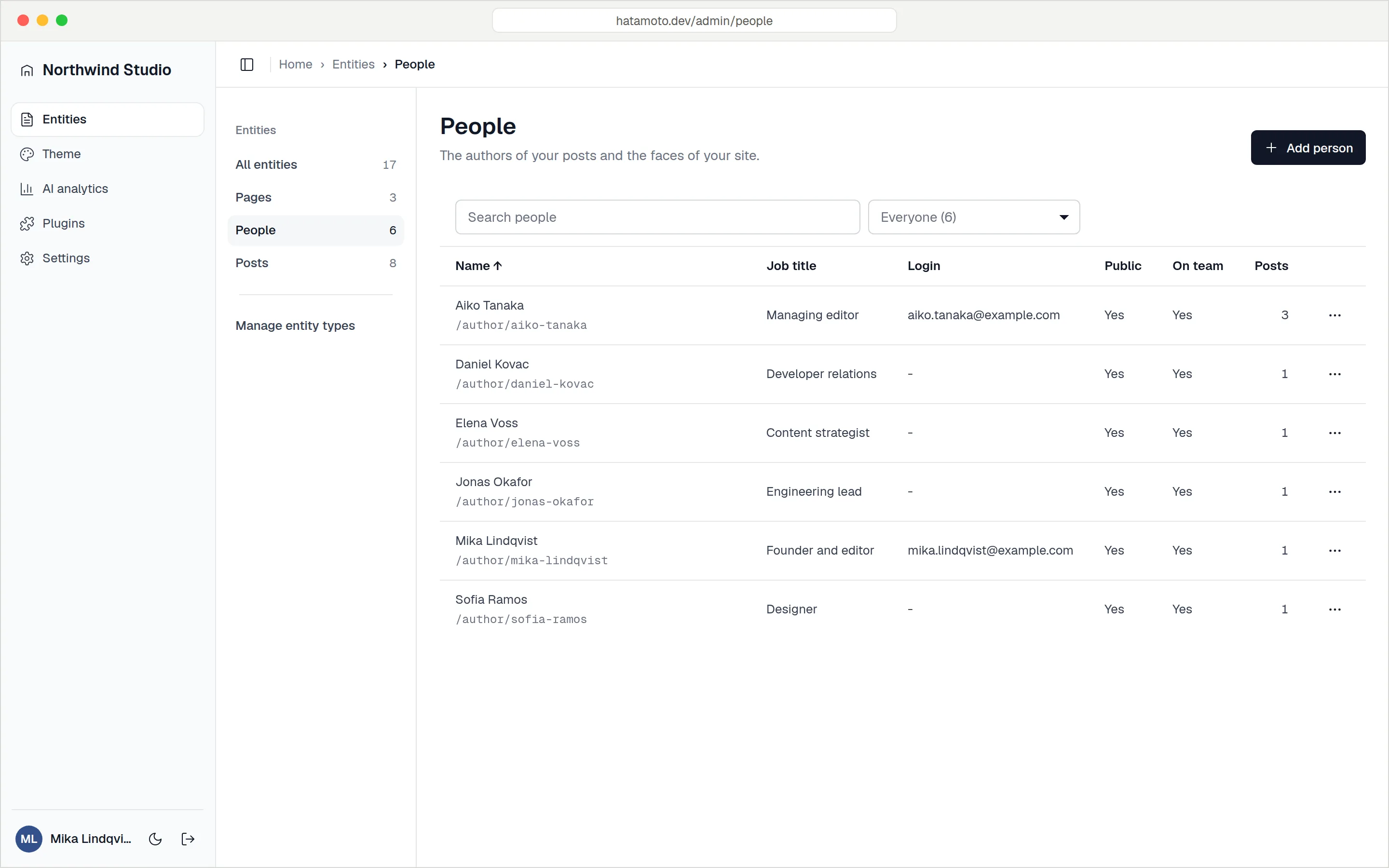The width and height of the screenshot is (1389, 868).
Task: Click /author/daniel-kovac slug
Action: click(525, 384)
